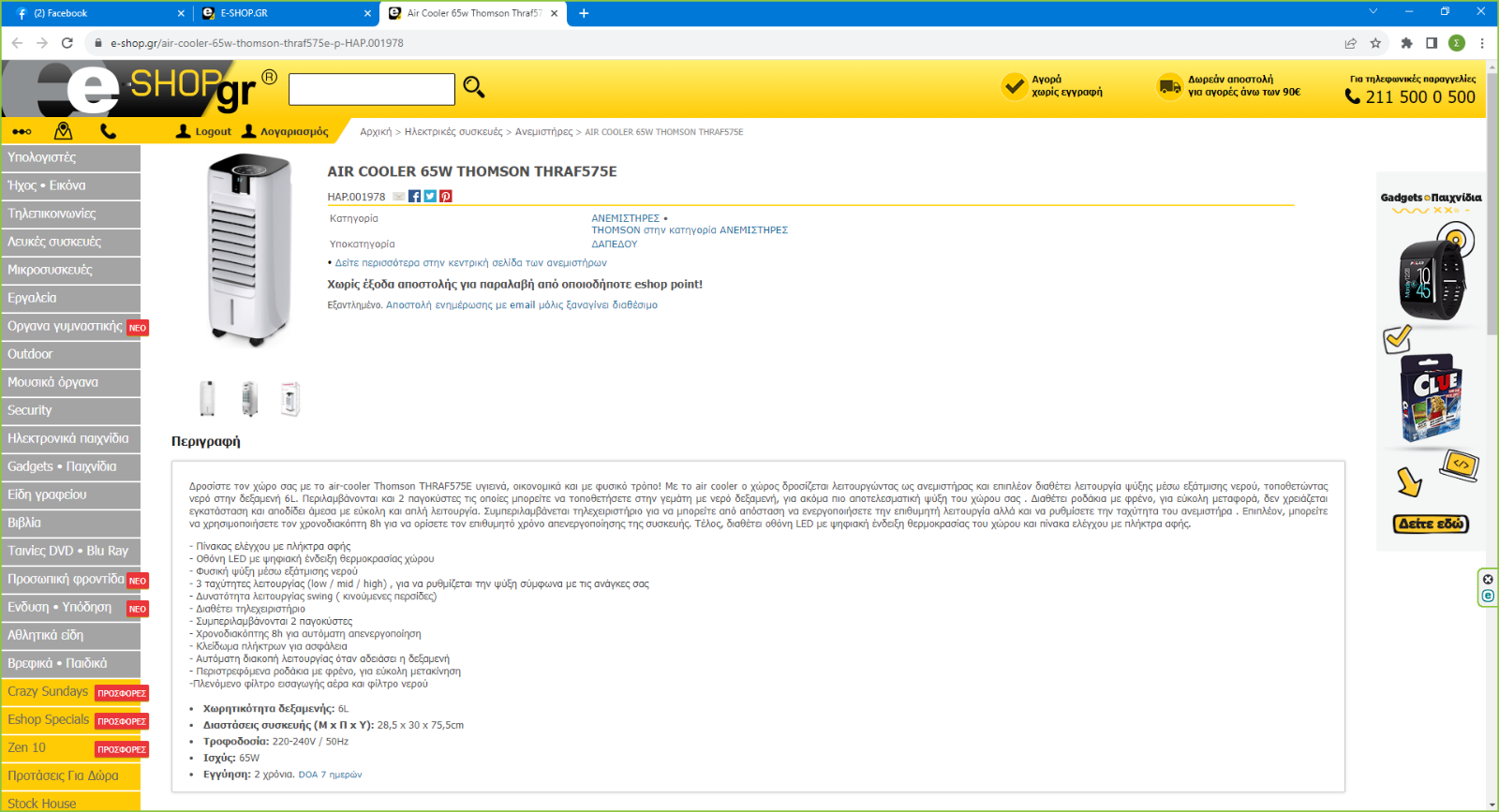
Task: Open the three-dots icon in the yellow bar
Action: coord(22,132)
